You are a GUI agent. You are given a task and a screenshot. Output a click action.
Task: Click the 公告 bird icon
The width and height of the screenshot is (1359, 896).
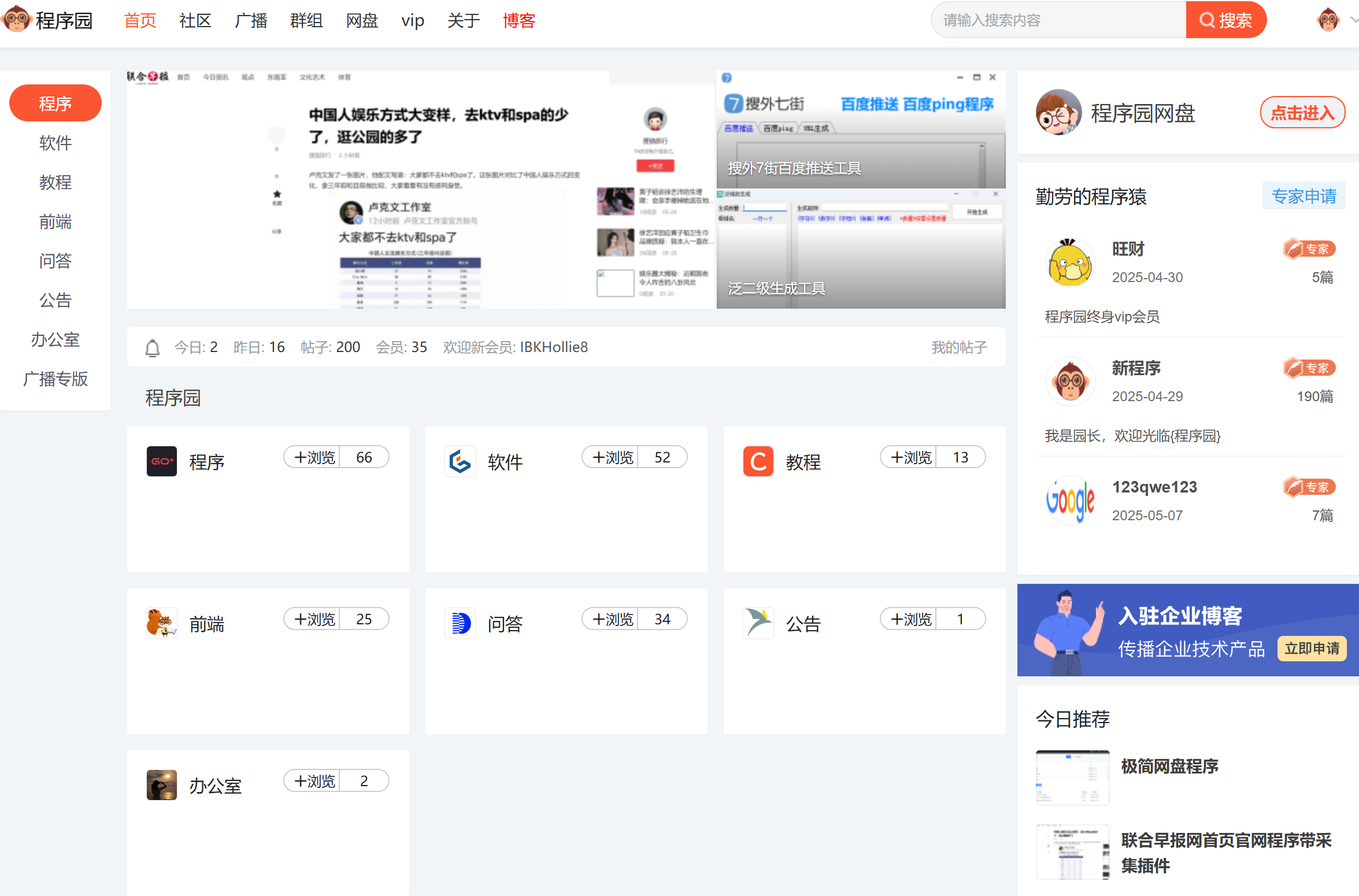coord(758,623)
